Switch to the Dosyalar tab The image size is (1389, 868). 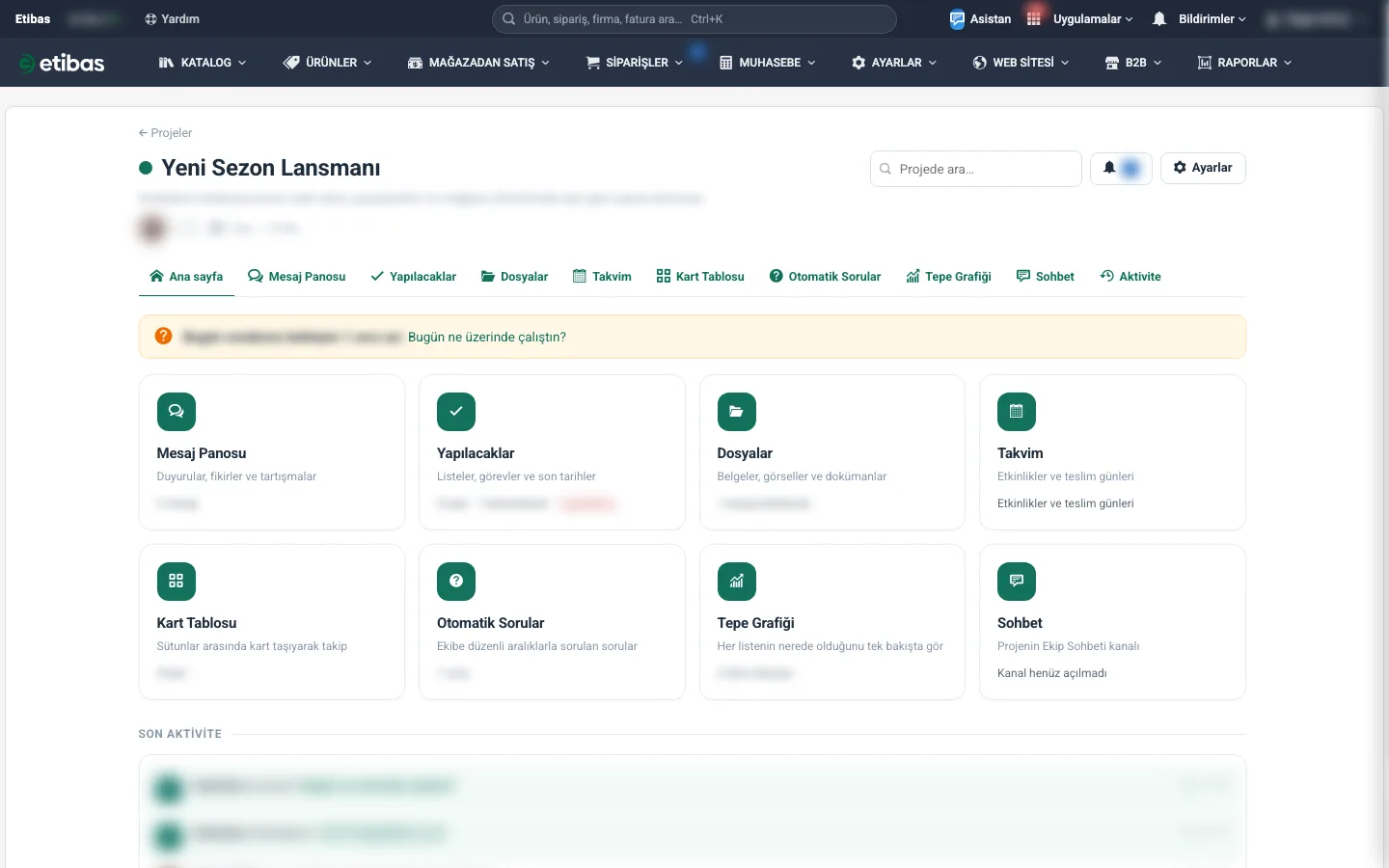pyautogui.click(x=515, y=277)
